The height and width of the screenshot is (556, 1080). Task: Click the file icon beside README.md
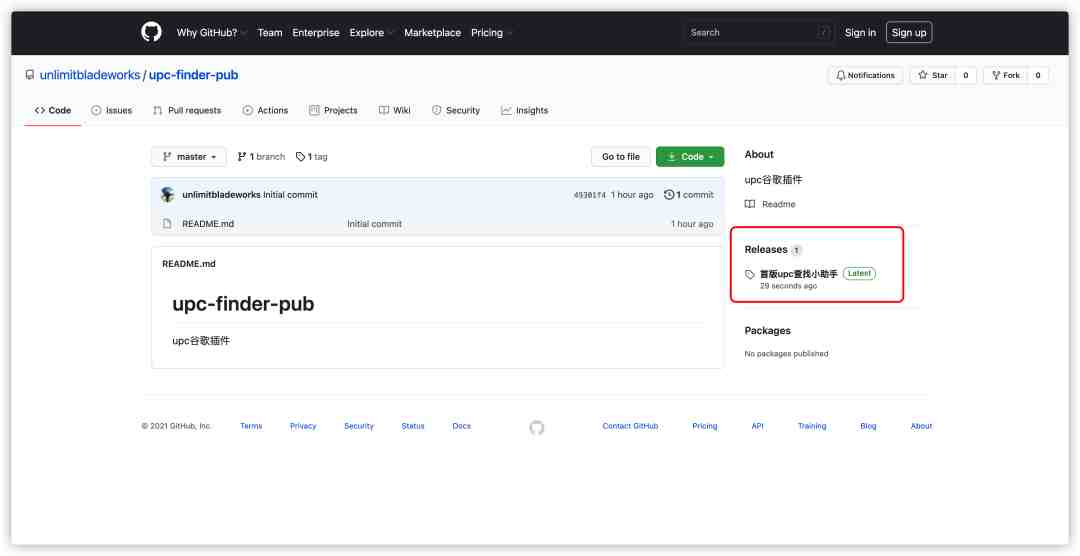(167, 224)
